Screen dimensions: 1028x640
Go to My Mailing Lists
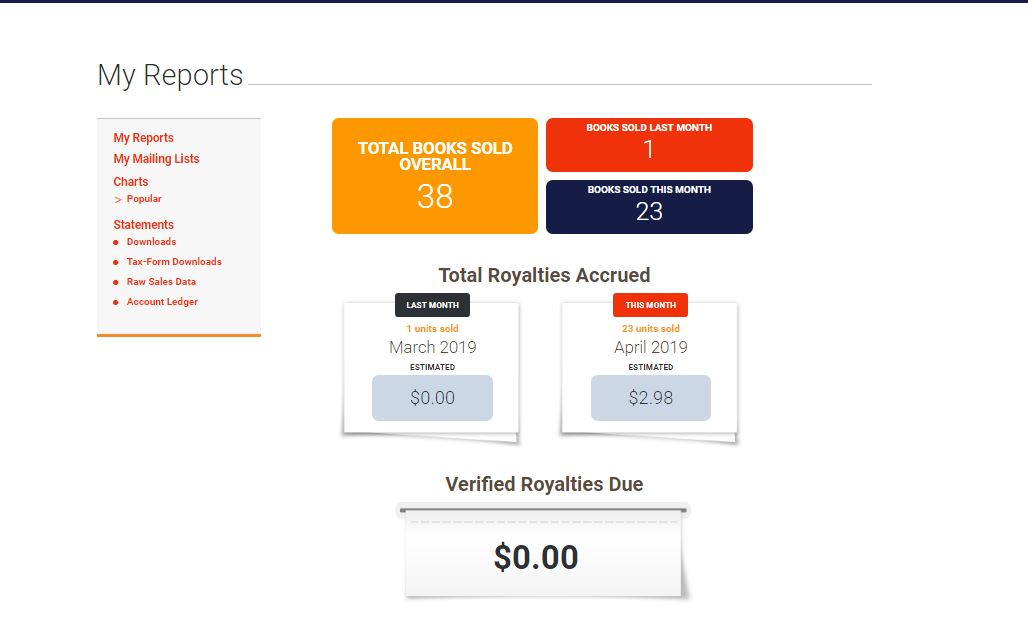(156, 159)
